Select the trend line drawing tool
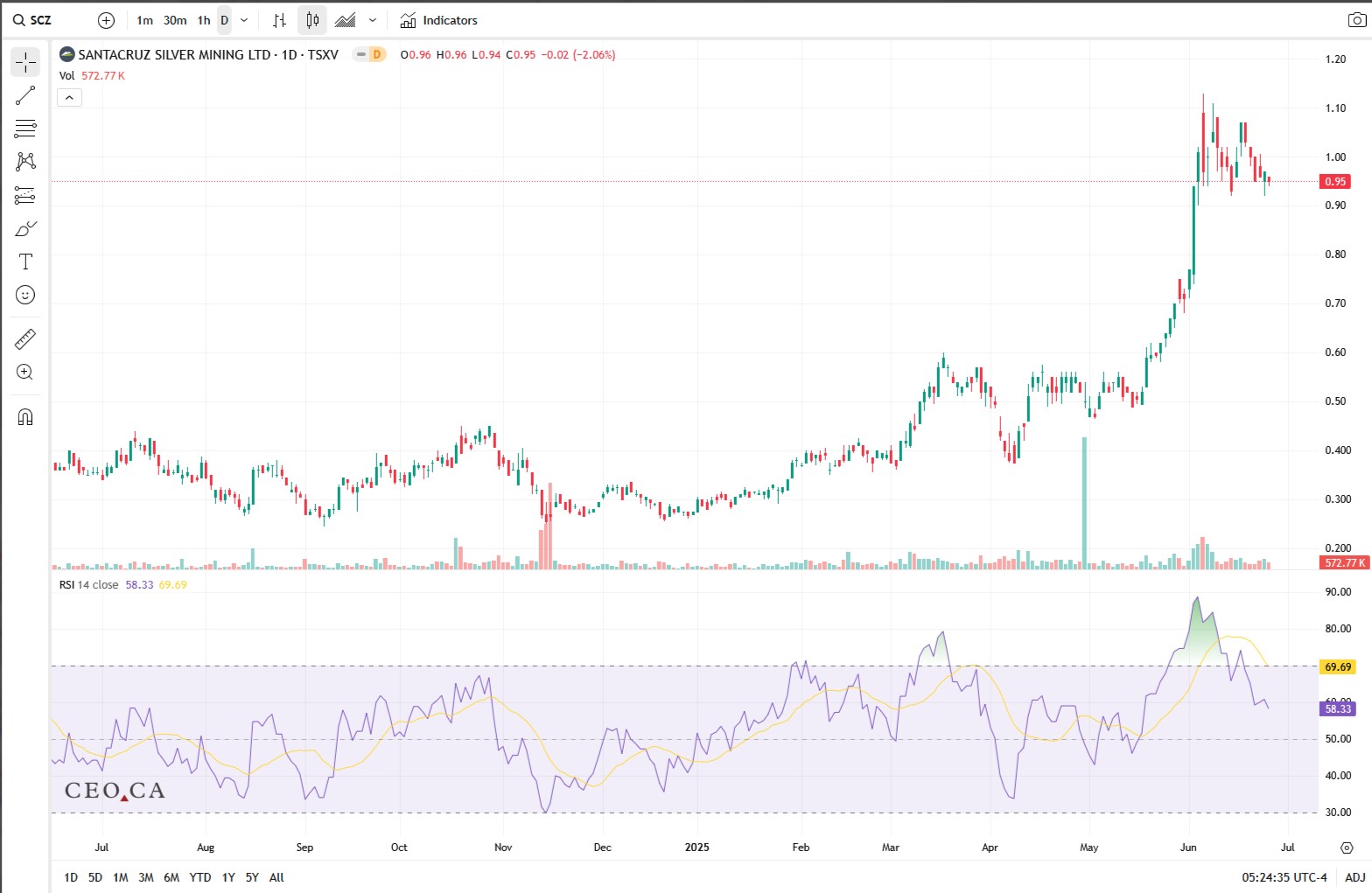Viewport: 1372px width, 893px height. [25, 95]
